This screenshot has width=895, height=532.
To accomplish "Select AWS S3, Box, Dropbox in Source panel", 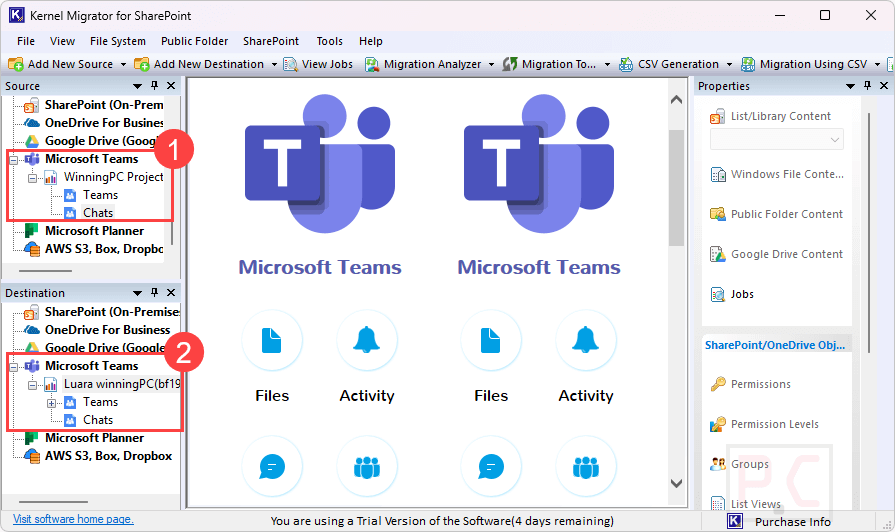I will [x=104, y=249].
